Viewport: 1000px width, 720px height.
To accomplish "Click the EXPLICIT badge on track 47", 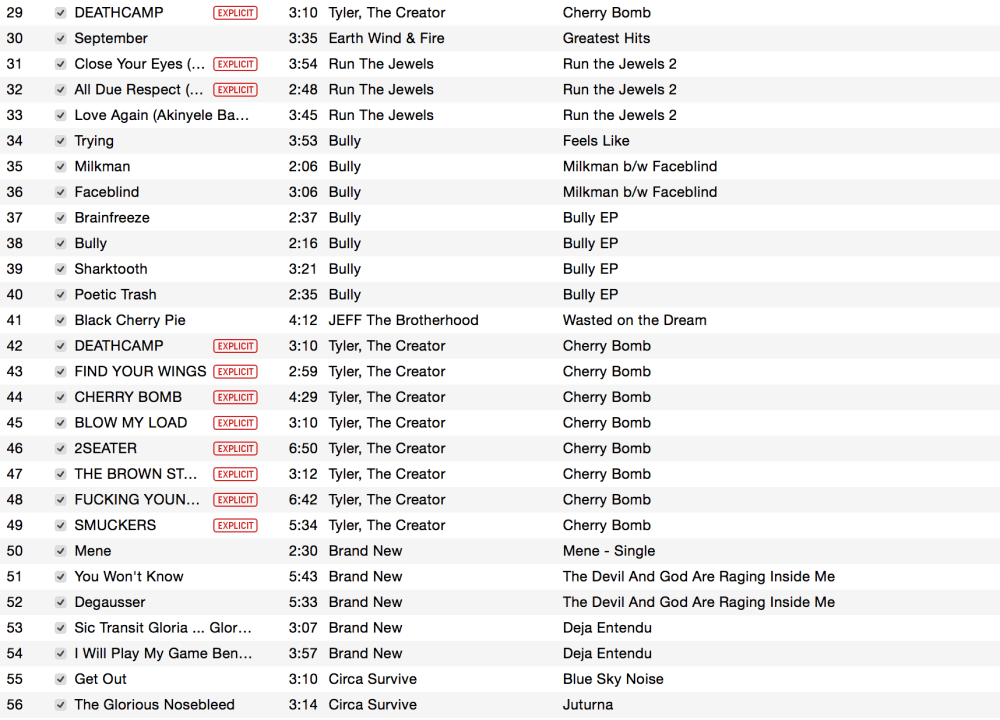I will point(235,474).
